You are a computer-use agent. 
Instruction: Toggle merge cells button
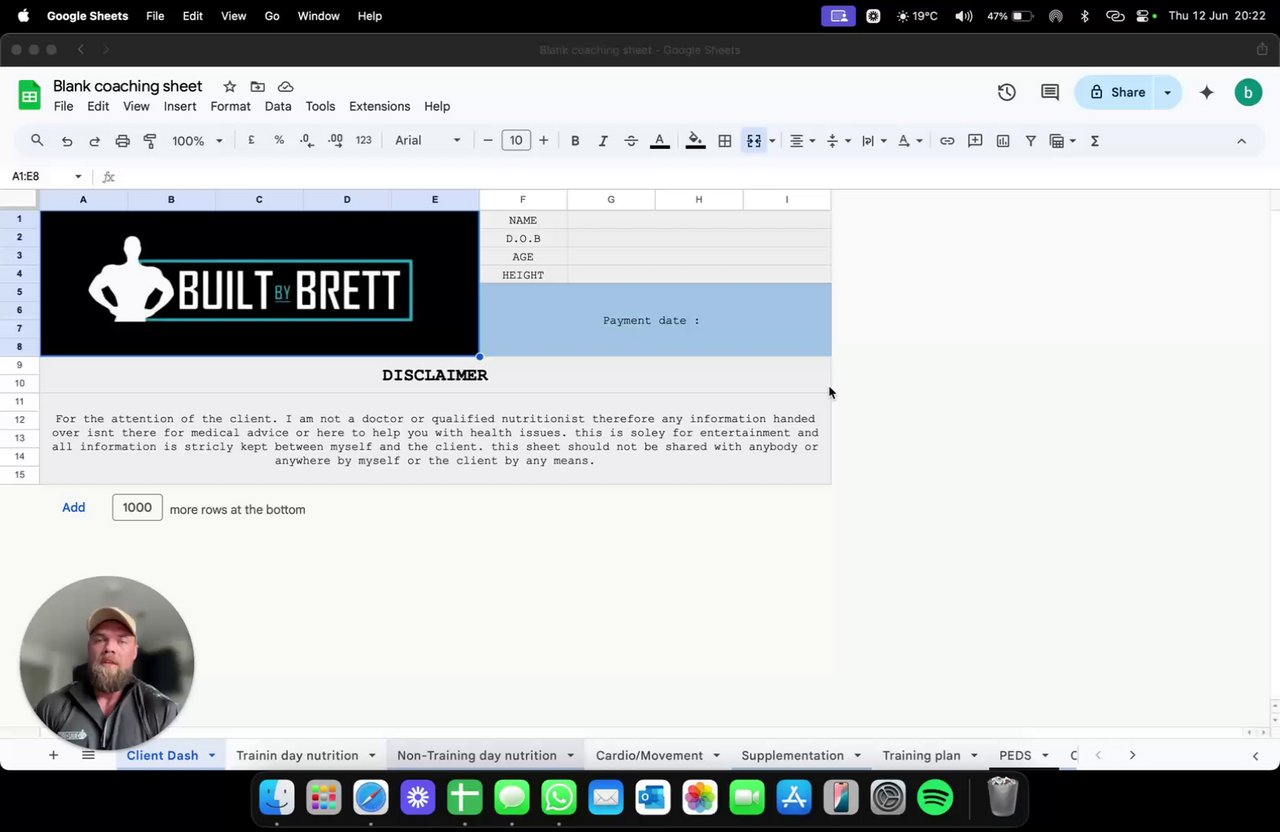(754, 141)
